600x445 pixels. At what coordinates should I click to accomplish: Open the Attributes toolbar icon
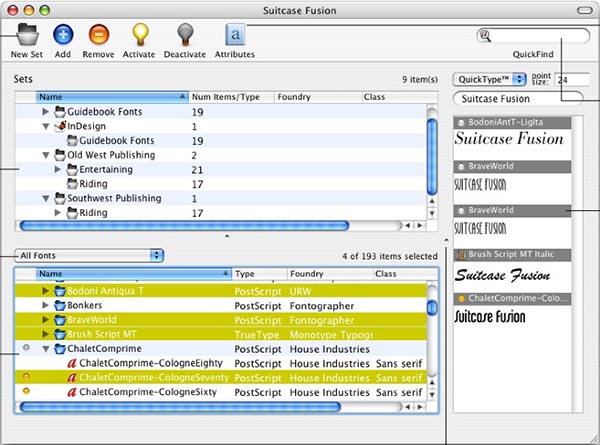tap(234, 35)
